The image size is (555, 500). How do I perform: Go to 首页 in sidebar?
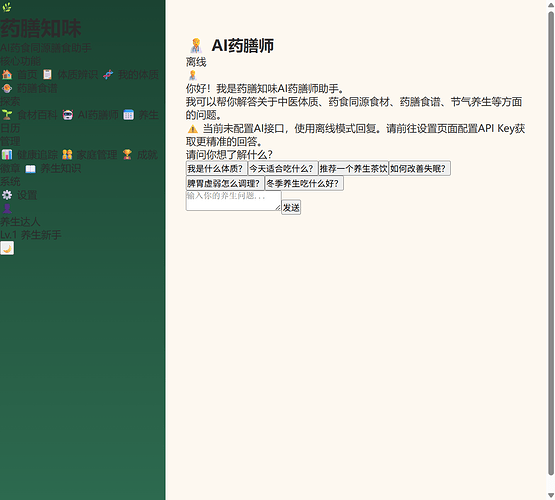(27, 75)
